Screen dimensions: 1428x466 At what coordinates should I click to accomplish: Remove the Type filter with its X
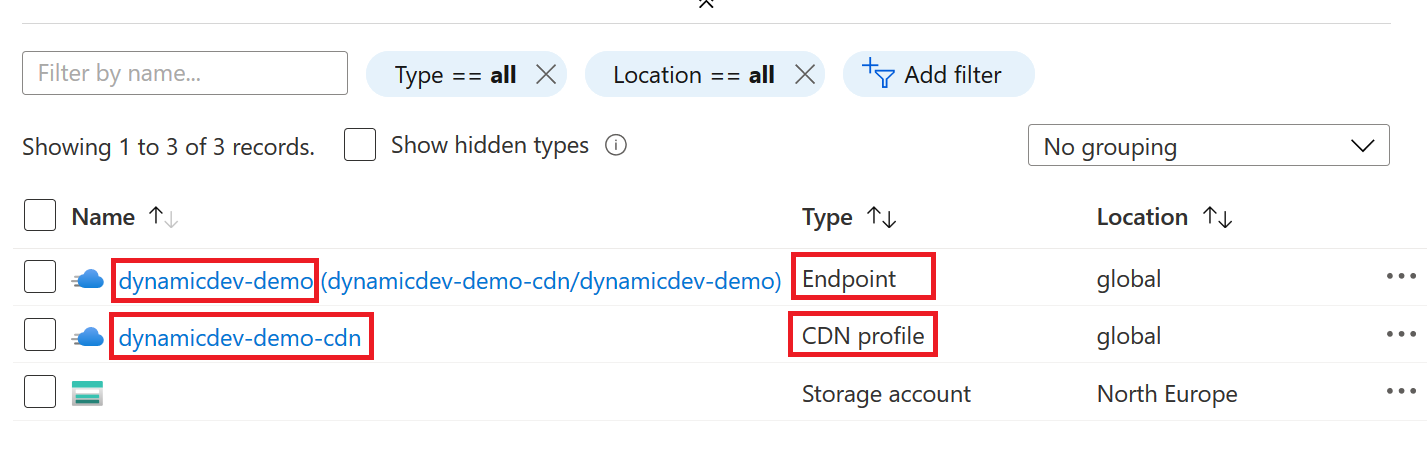click(x=546, y=75)
